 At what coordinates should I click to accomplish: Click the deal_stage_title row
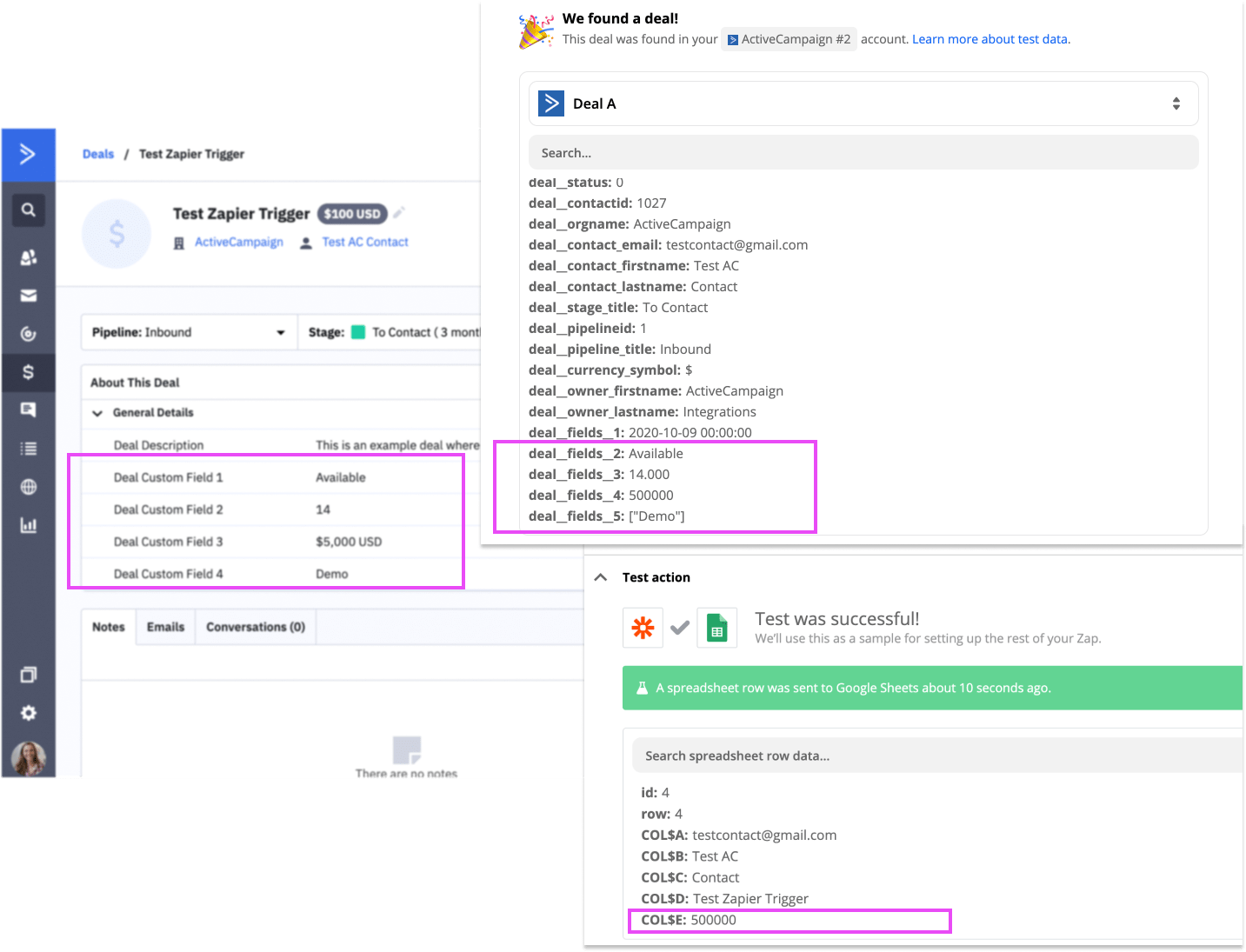(x=618, y=308)
